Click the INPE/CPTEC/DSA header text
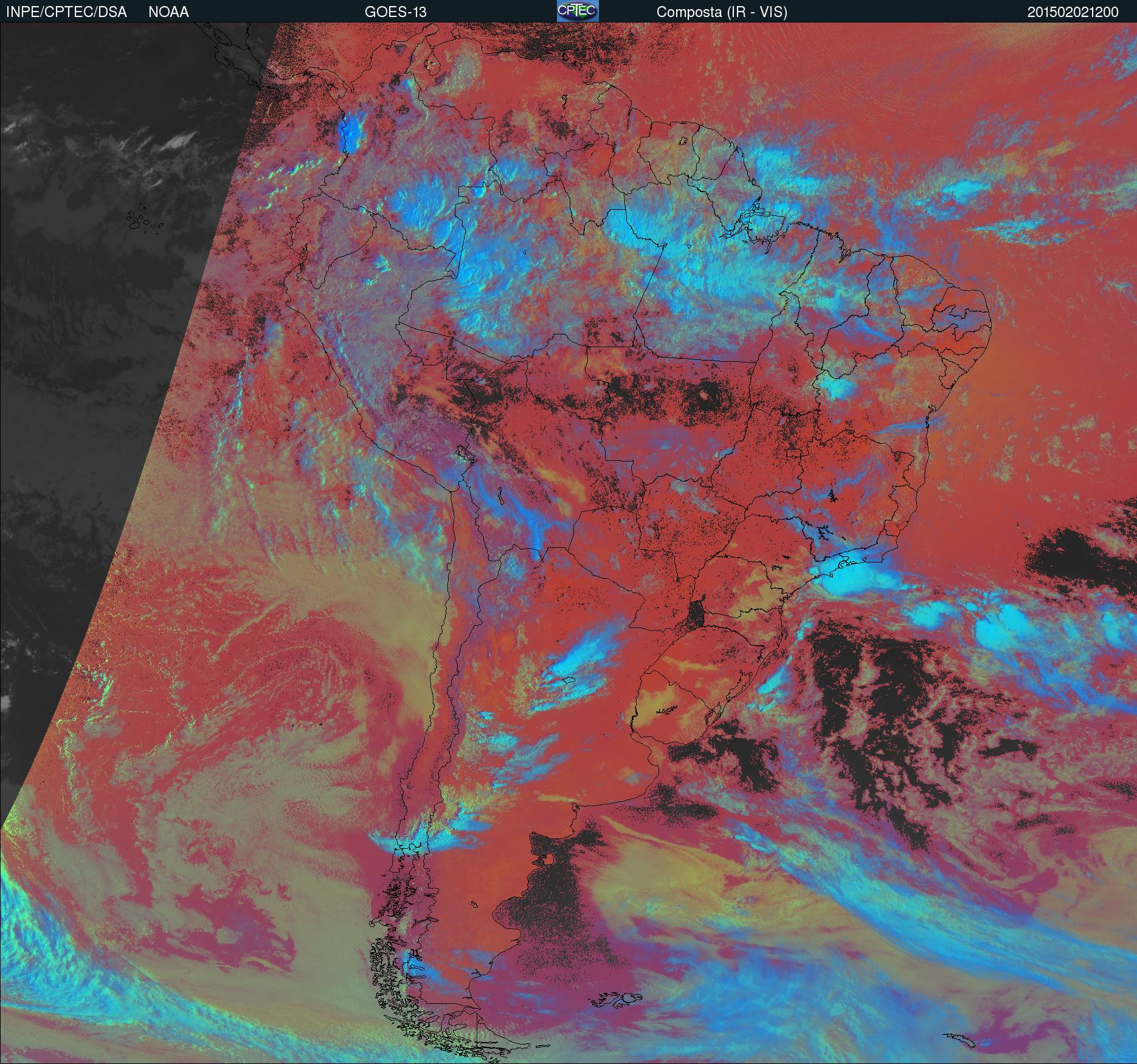The image size is (1137, 1064). (66, 12)
